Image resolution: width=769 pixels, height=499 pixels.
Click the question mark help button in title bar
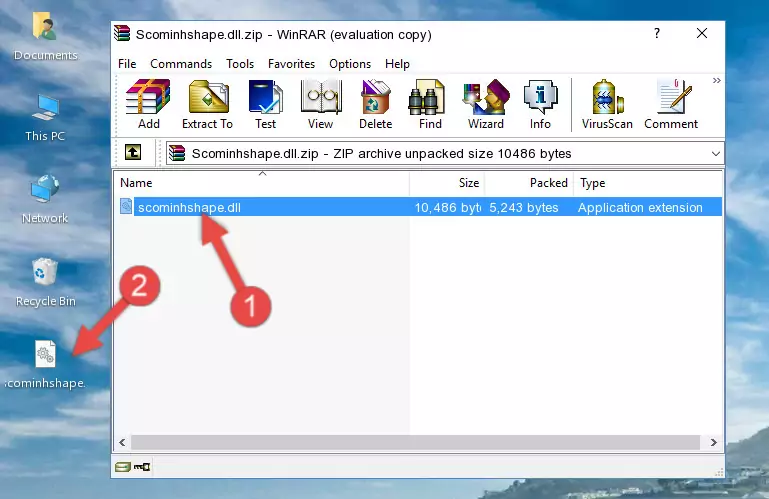657,33
